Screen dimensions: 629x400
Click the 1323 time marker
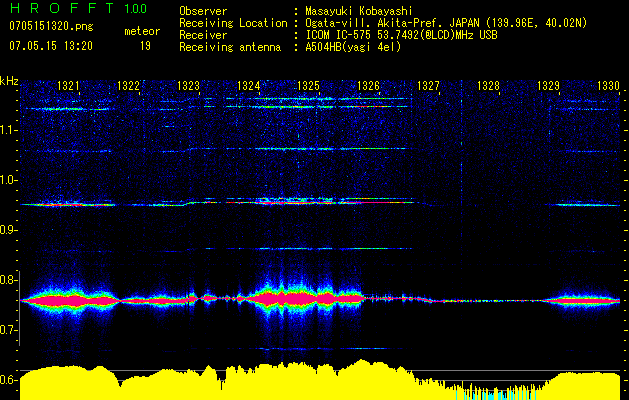[x=189, y=85]
